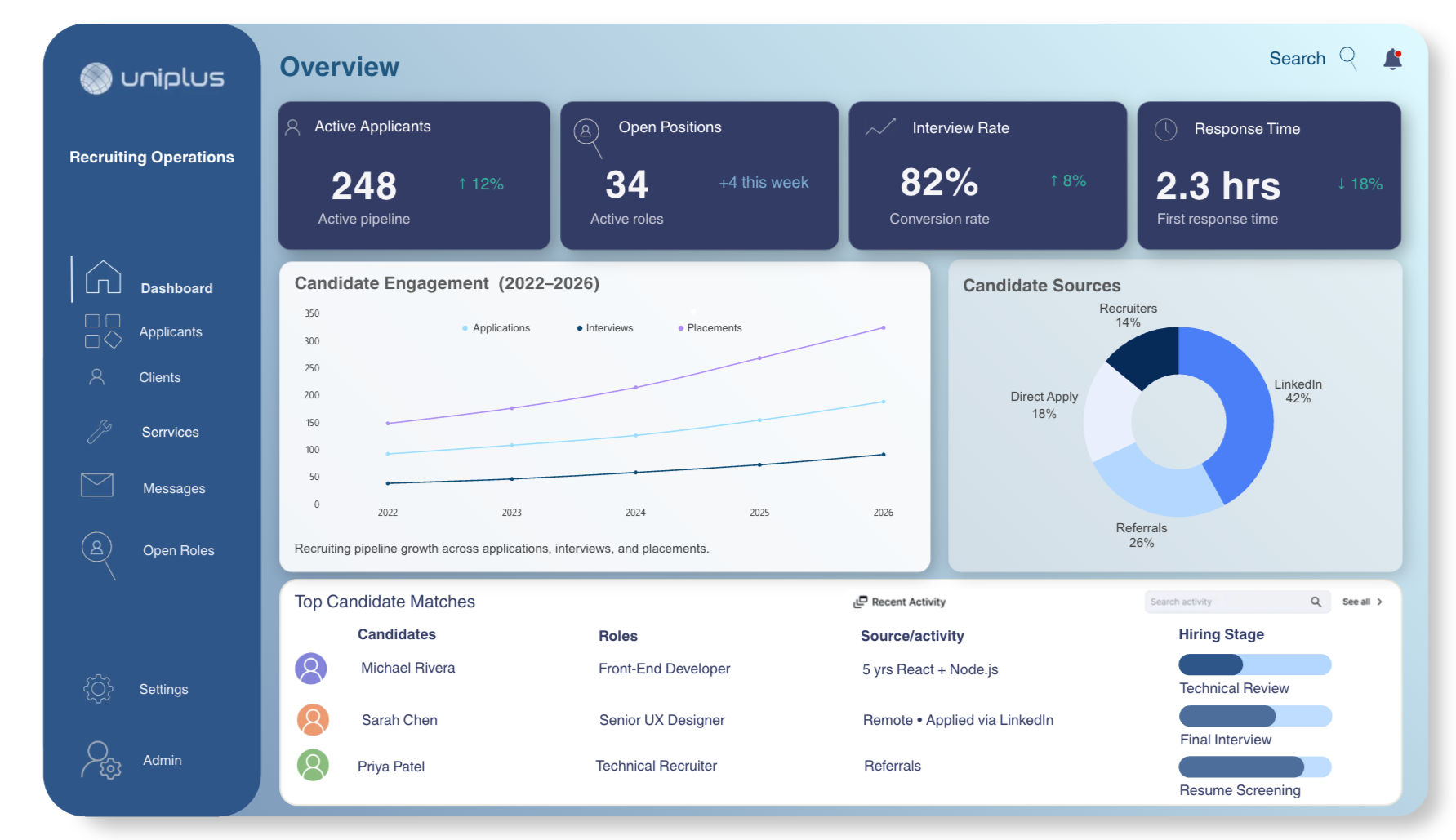This screenshot has width=1456, height=840.
Task: Select Clients in the sidebar
Action: click(160, 377)
